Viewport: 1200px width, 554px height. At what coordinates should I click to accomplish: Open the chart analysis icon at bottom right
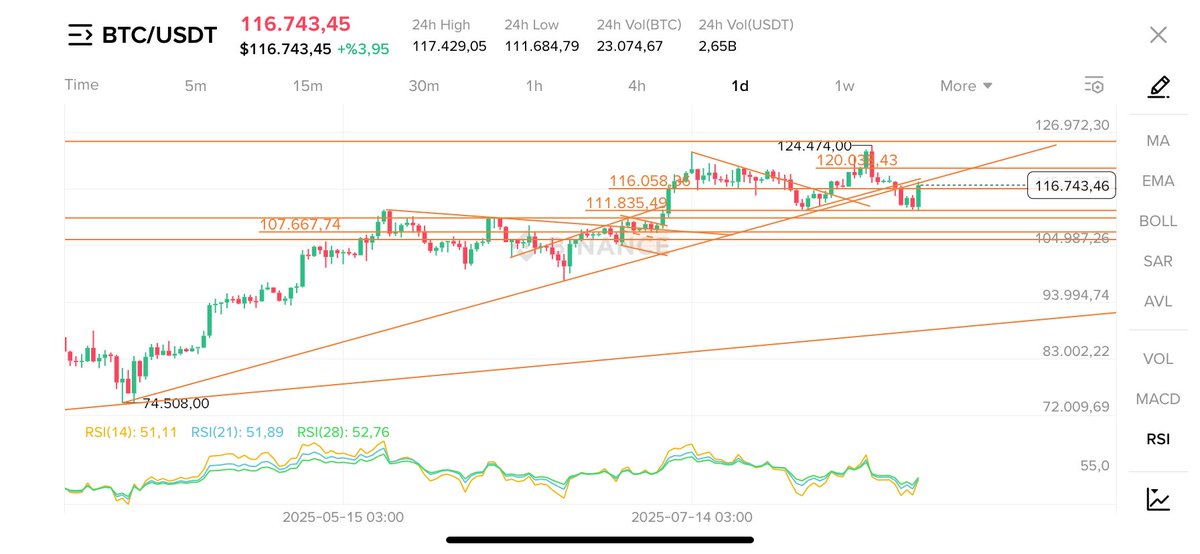(1158, 498)
